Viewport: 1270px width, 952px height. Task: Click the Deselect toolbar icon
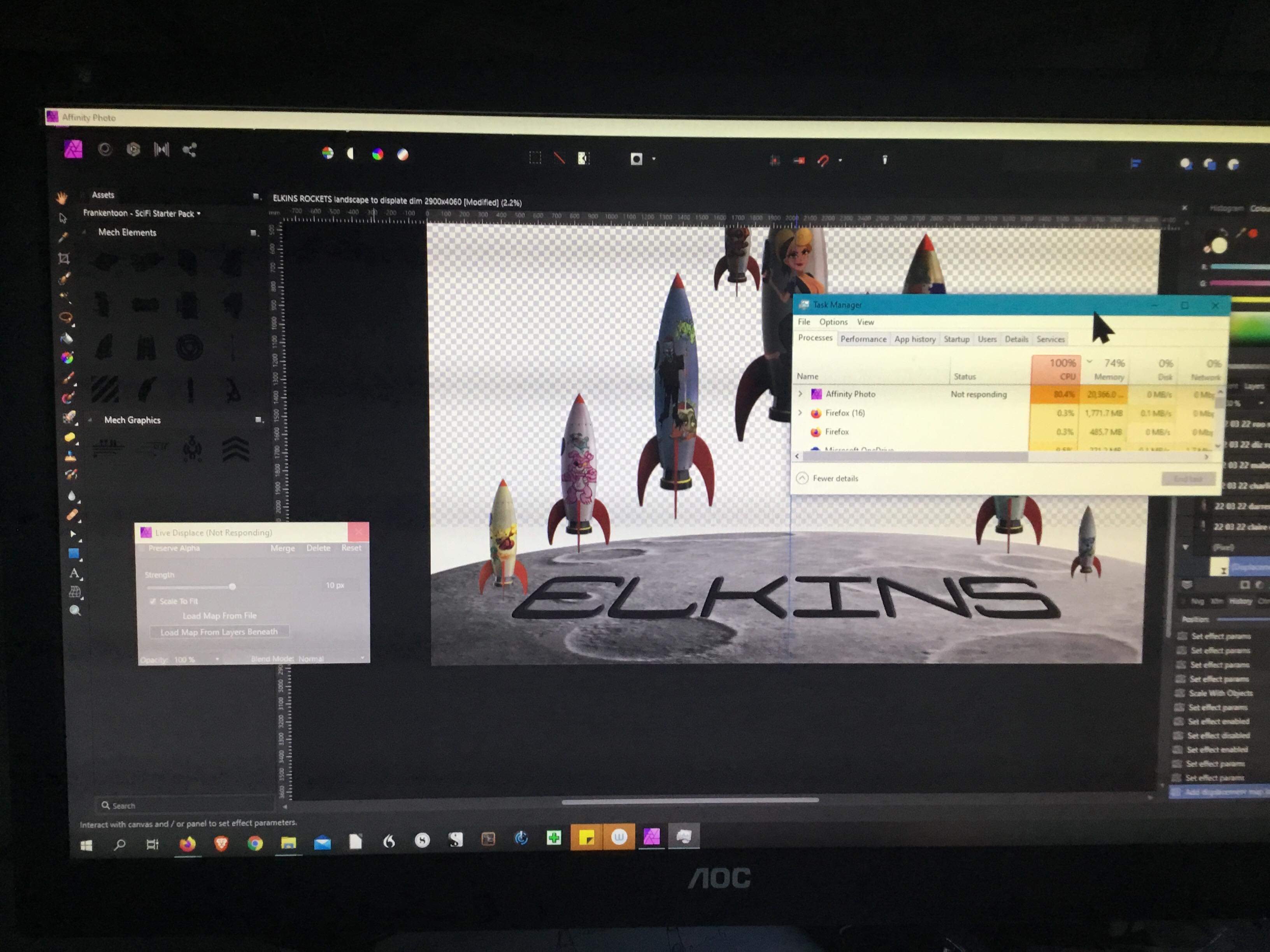pyautogui.click(x=559, y=158)
